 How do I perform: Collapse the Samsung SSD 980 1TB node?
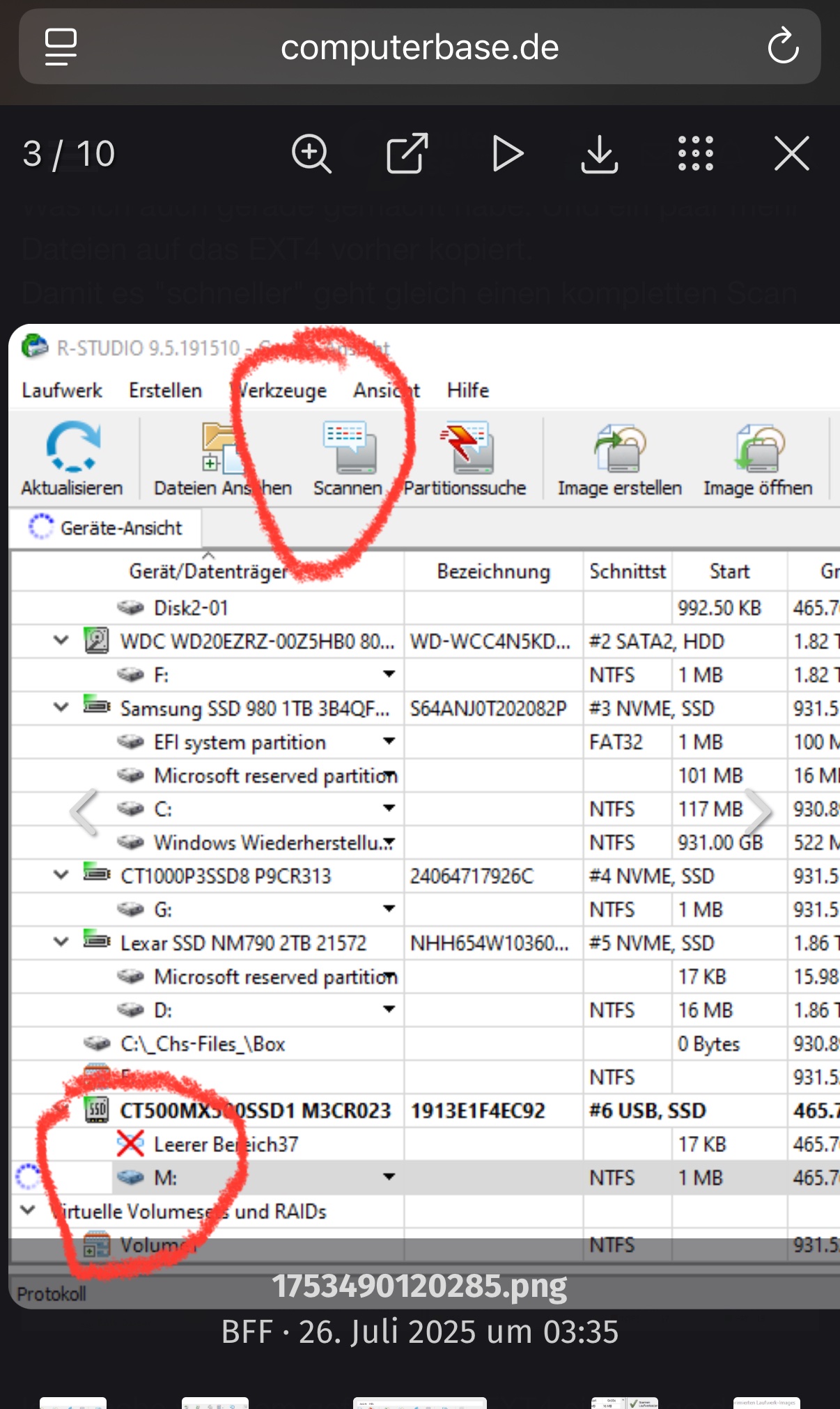61,707
